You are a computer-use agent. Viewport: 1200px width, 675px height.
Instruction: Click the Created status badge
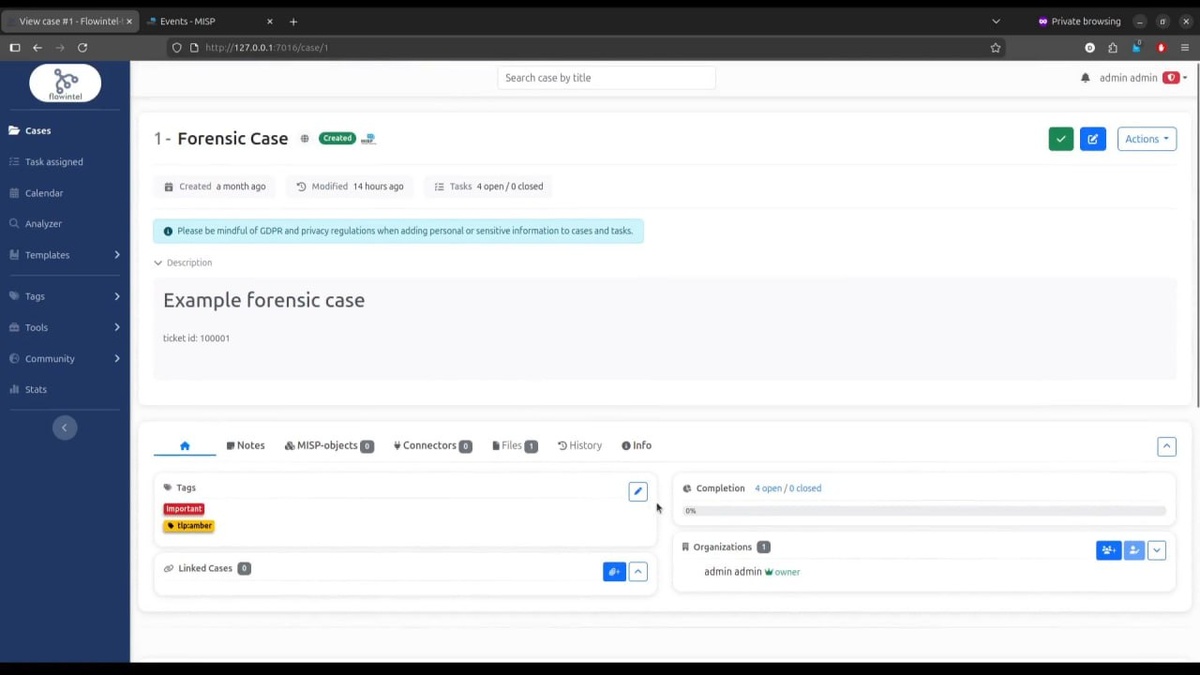tap(337, 138)
